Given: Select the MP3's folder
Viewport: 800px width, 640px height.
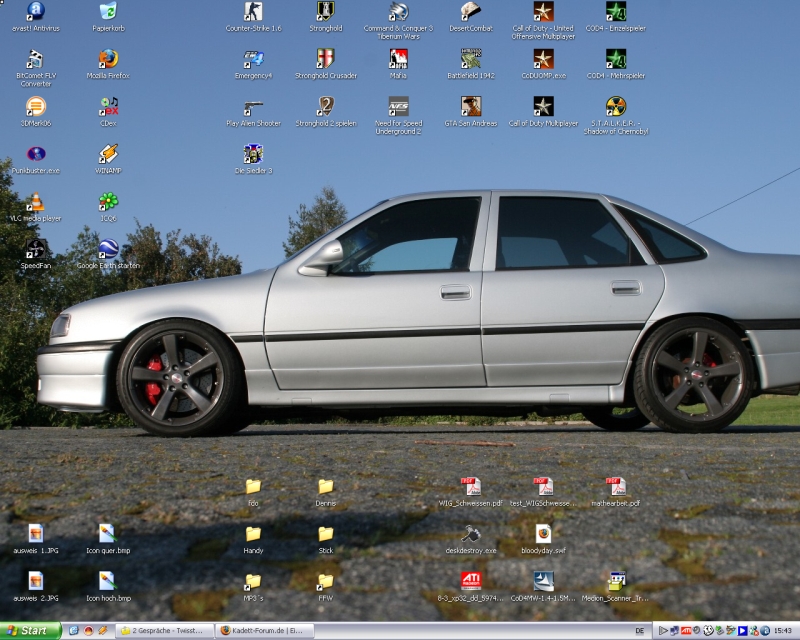Looking at the screenshot, I should (x=253, y=581).
